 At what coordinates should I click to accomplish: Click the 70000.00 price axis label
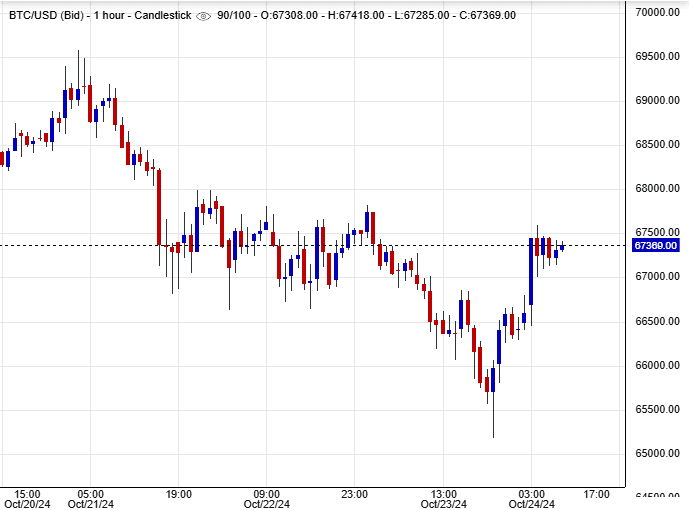pos(656,12)
